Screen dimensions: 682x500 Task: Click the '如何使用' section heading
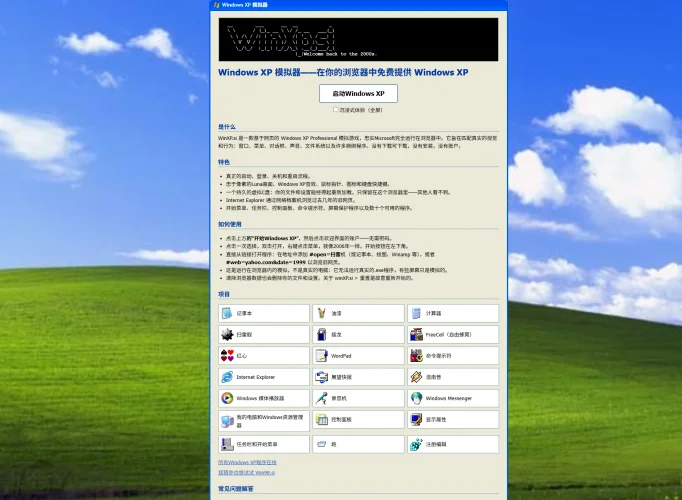tap(230, 224)
